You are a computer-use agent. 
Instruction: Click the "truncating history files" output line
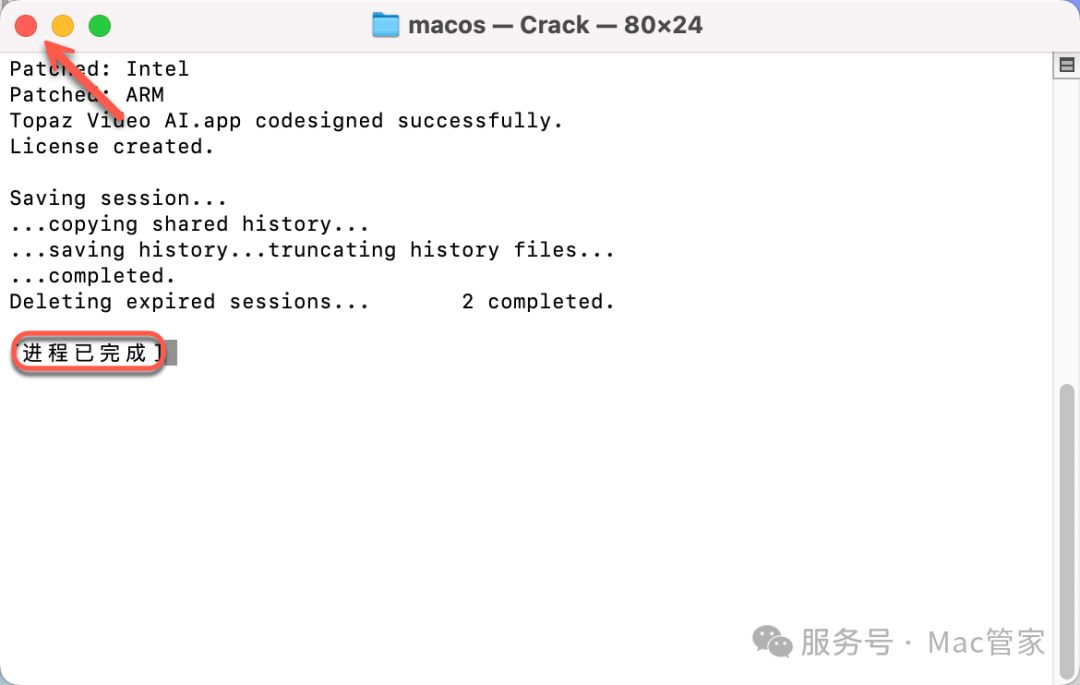click(312, 250)
